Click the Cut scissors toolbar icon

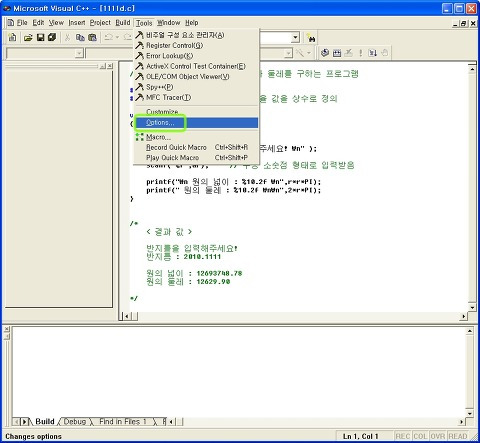coord(68,38)
